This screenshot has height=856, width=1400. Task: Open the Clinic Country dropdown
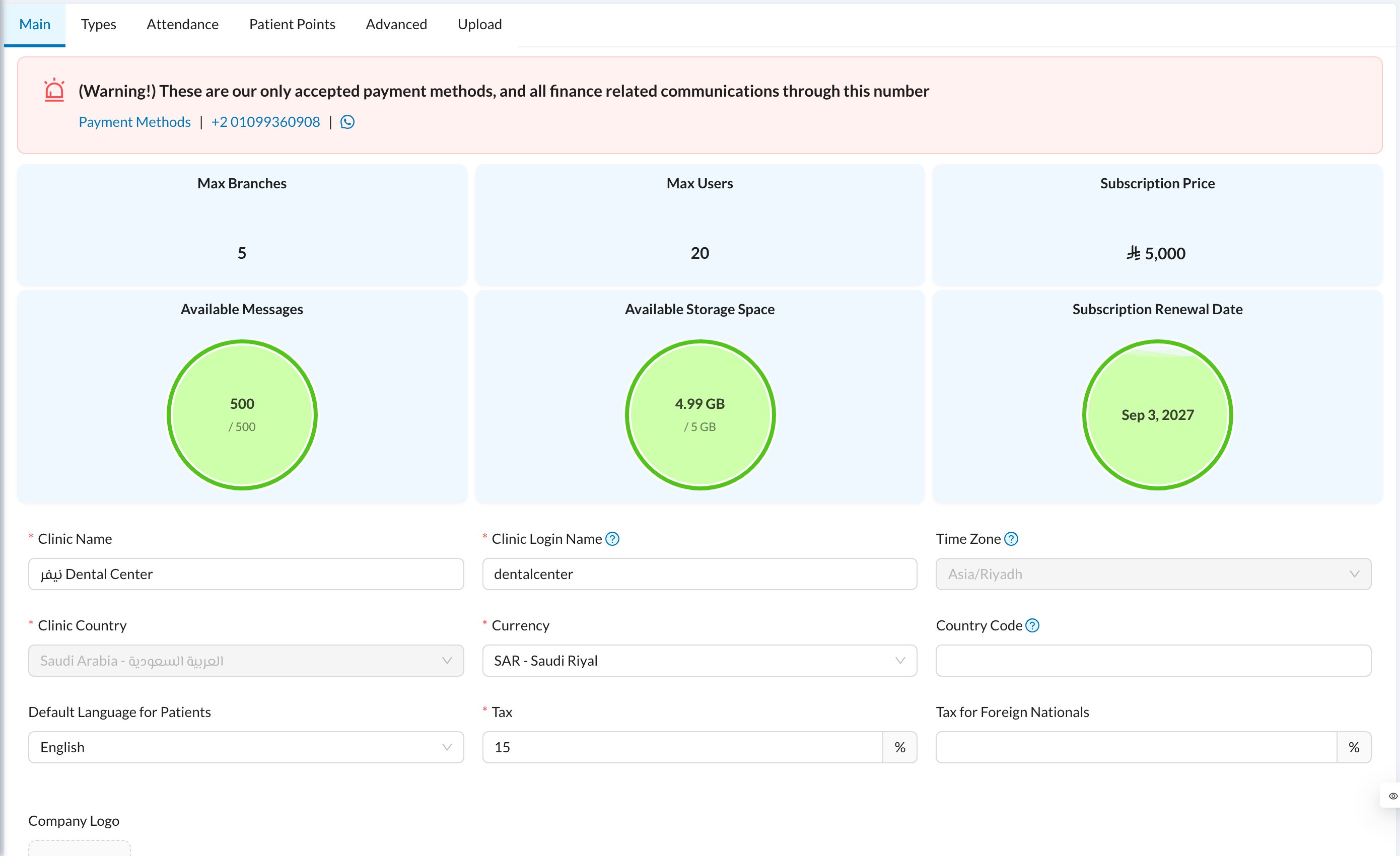(246, 661)
